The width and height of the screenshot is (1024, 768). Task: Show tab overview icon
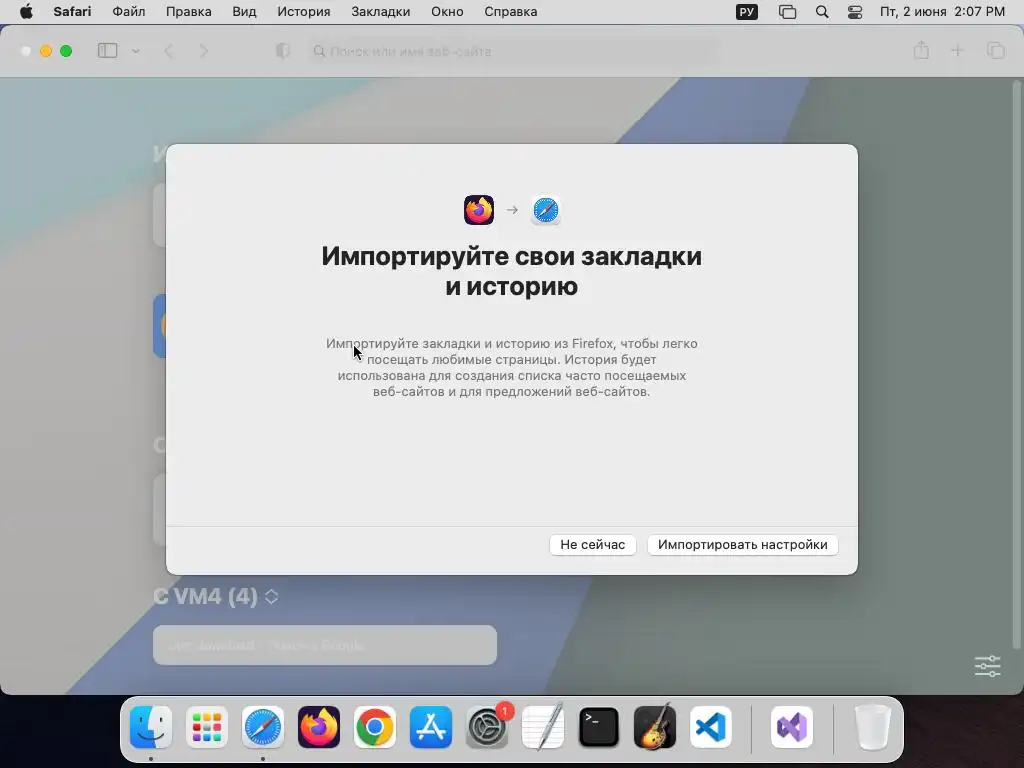(995, 50)
